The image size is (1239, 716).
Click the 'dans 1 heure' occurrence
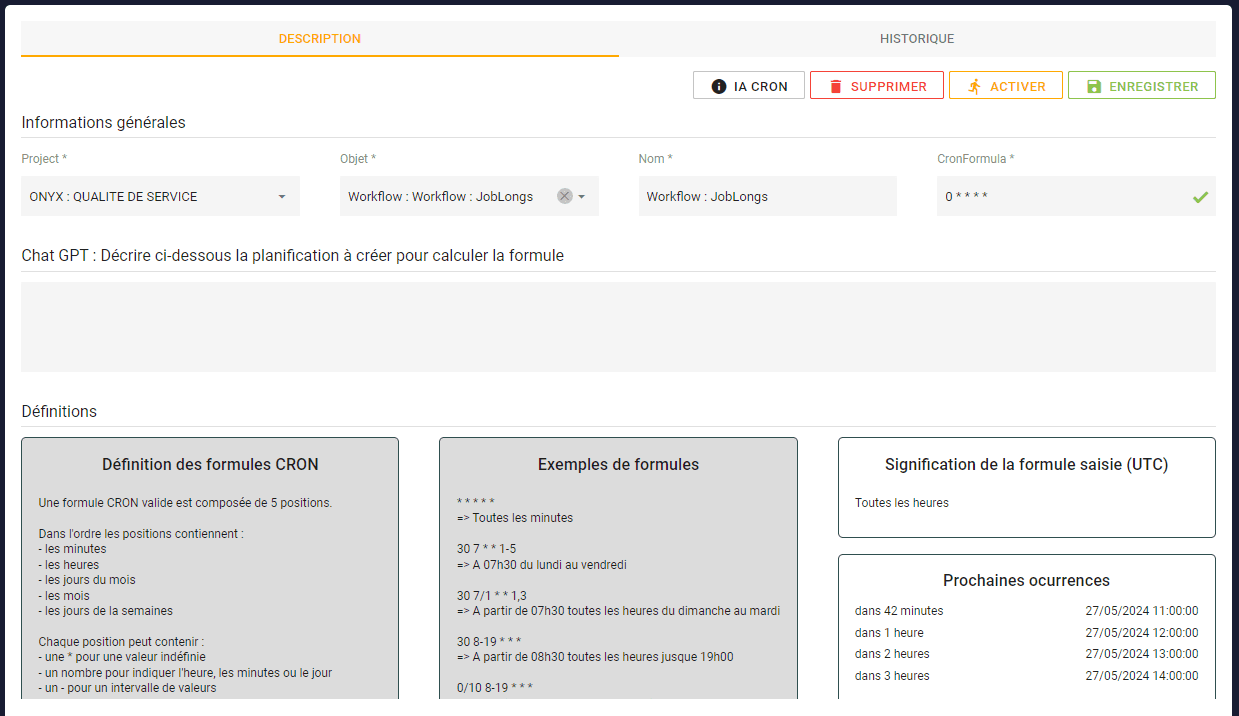tap(889, 632)
